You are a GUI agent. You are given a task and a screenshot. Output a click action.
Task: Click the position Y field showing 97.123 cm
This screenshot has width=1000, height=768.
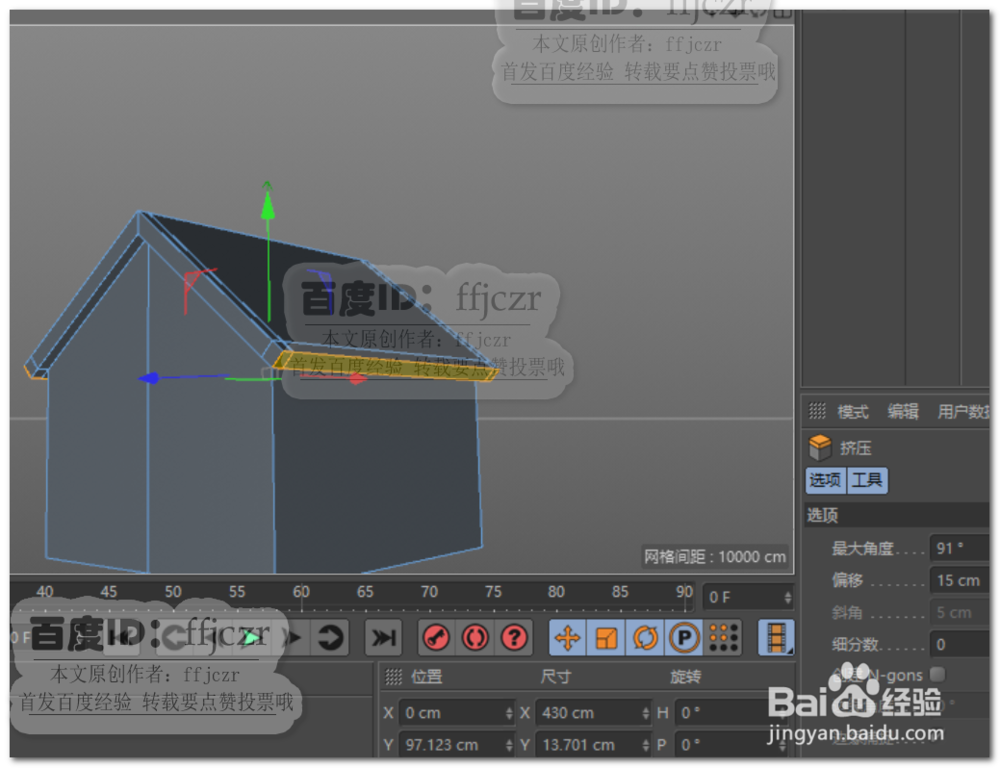click(456, 744)
